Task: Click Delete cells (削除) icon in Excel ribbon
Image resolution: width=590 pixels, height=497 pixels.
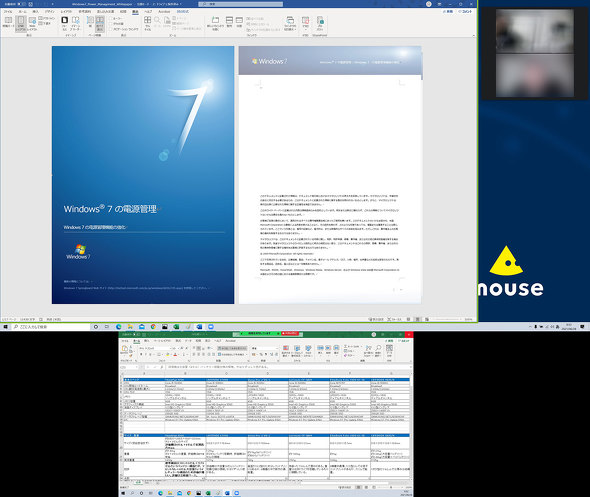Action: coord(328,350)
